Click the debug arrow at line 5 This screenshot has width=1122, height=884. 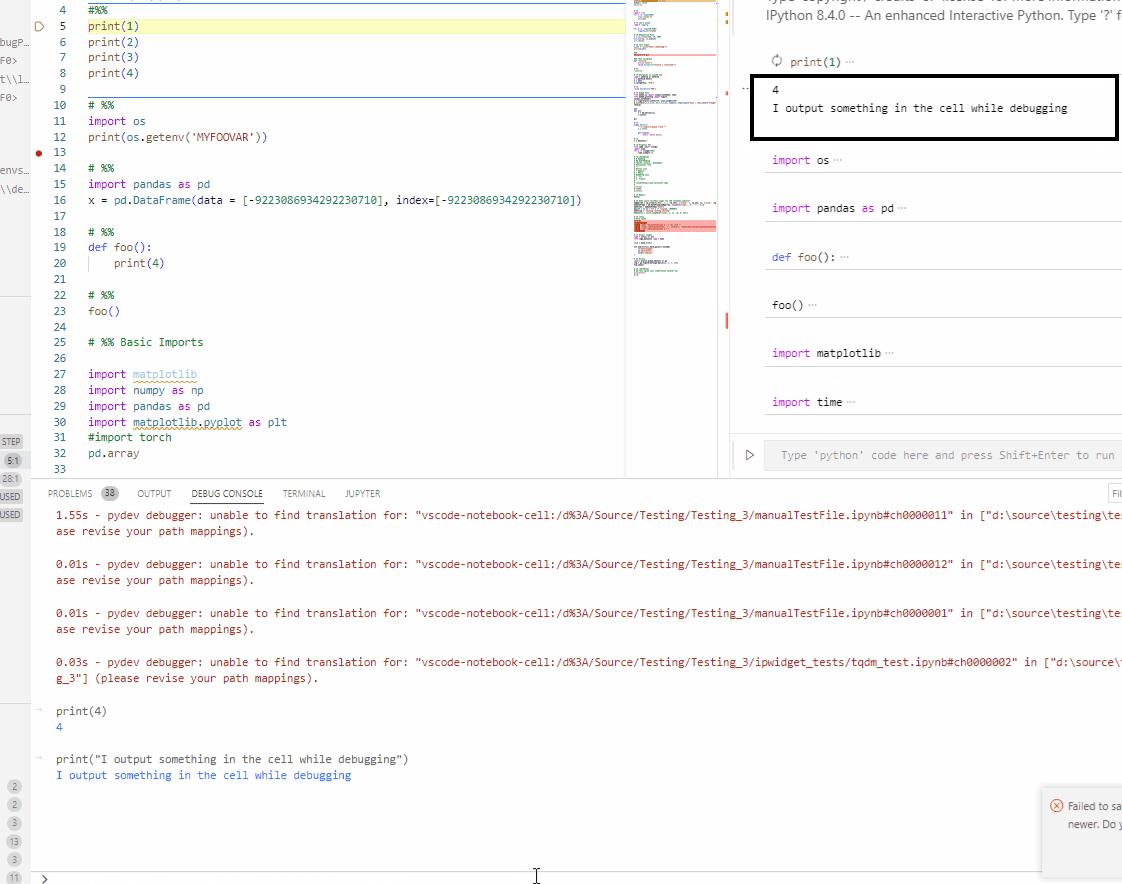(x=40, y=26)
